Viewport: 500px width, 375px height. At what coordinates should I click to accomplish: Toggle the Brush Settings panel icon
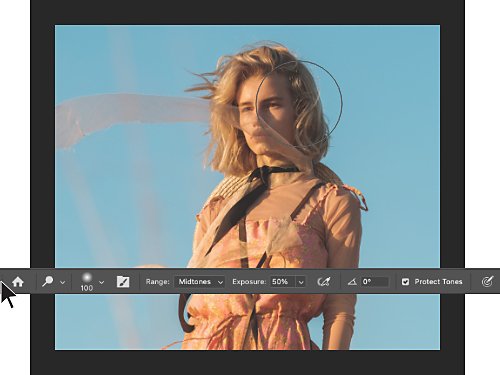tap(123, 282)
